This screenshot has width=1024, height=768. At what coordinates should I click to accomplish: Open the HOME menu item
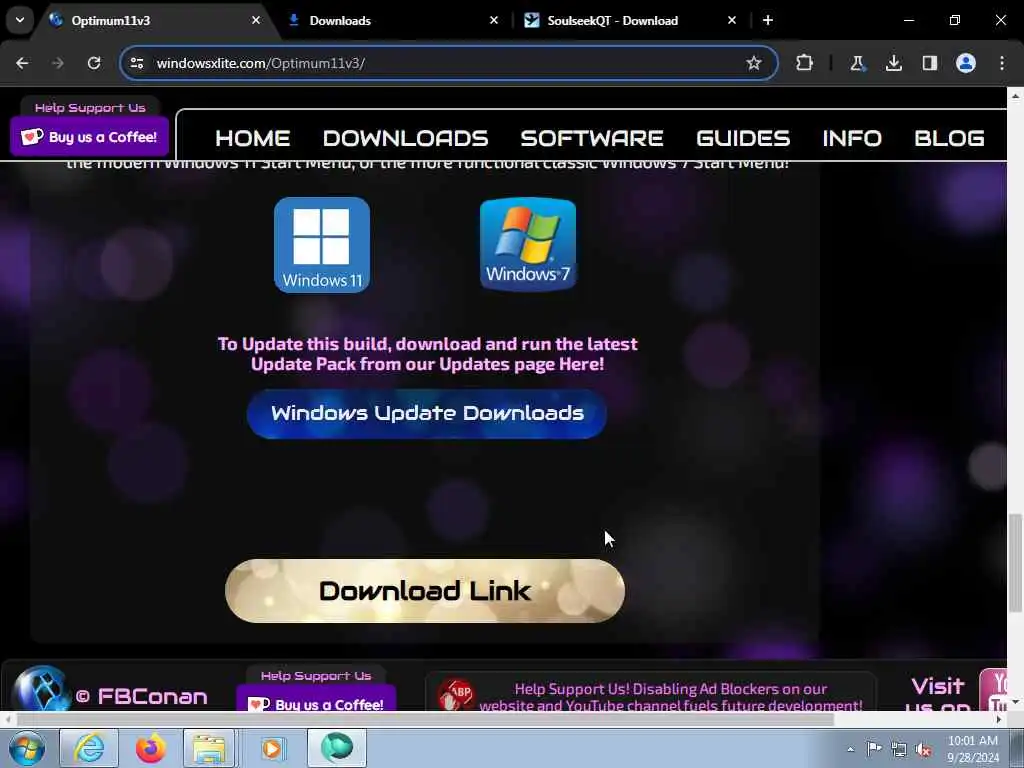(x=253, y=138)
